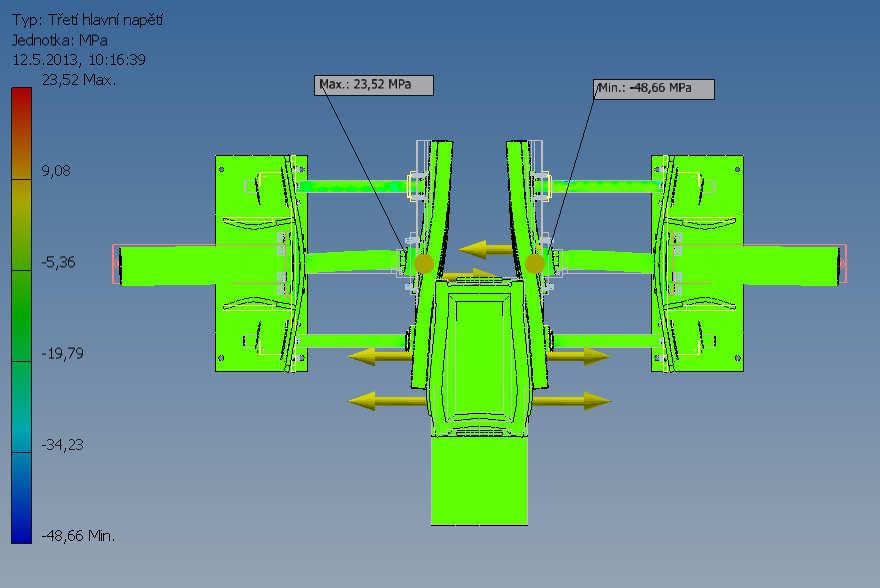
Task: Click the date stamp '12.5.2013, 10:16:39'
Action: (79, 59)
